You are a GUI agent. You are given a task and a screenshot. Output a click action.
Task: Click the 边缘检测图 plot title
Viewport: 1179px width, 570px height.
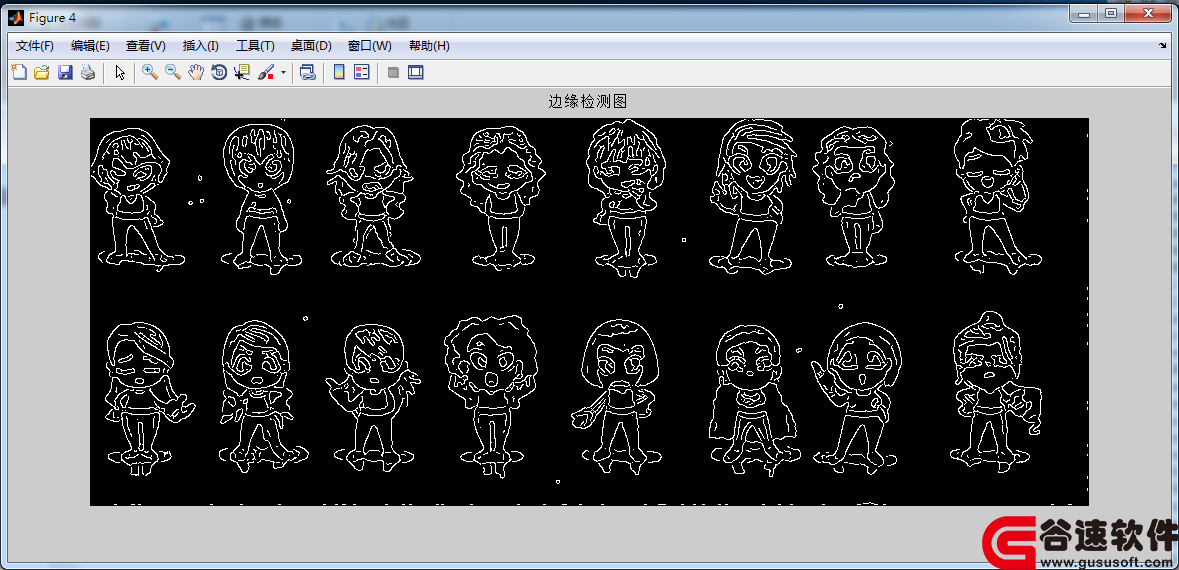(x=588, y=102)
